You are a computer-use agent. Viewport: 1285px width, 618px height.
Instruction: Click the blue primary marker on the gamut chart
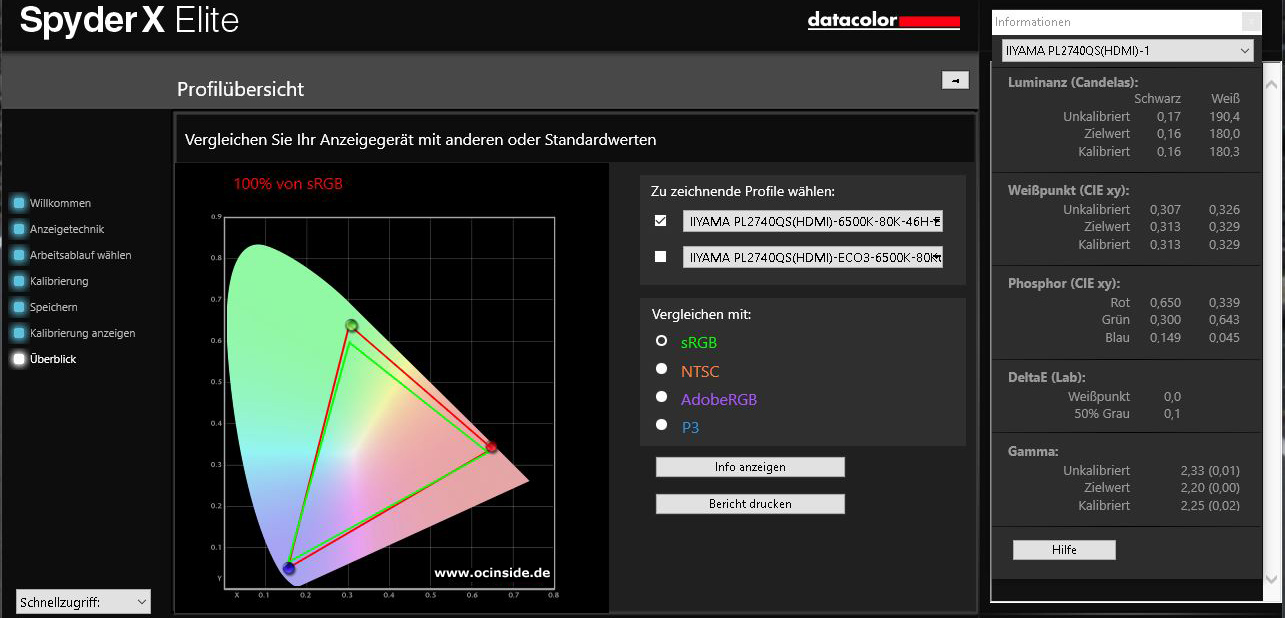pyautogui.click(x=289, y=569)
